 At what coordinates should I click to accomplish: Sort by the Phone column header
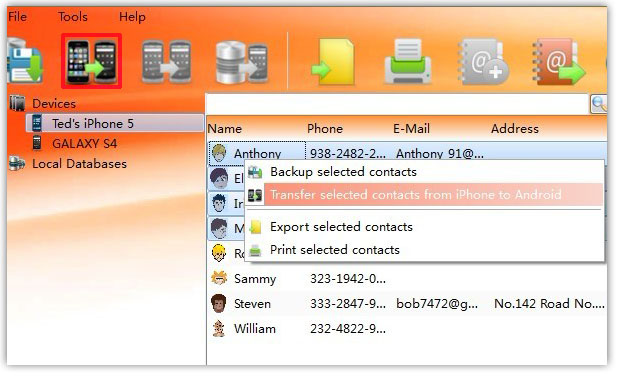click(325, 129)
